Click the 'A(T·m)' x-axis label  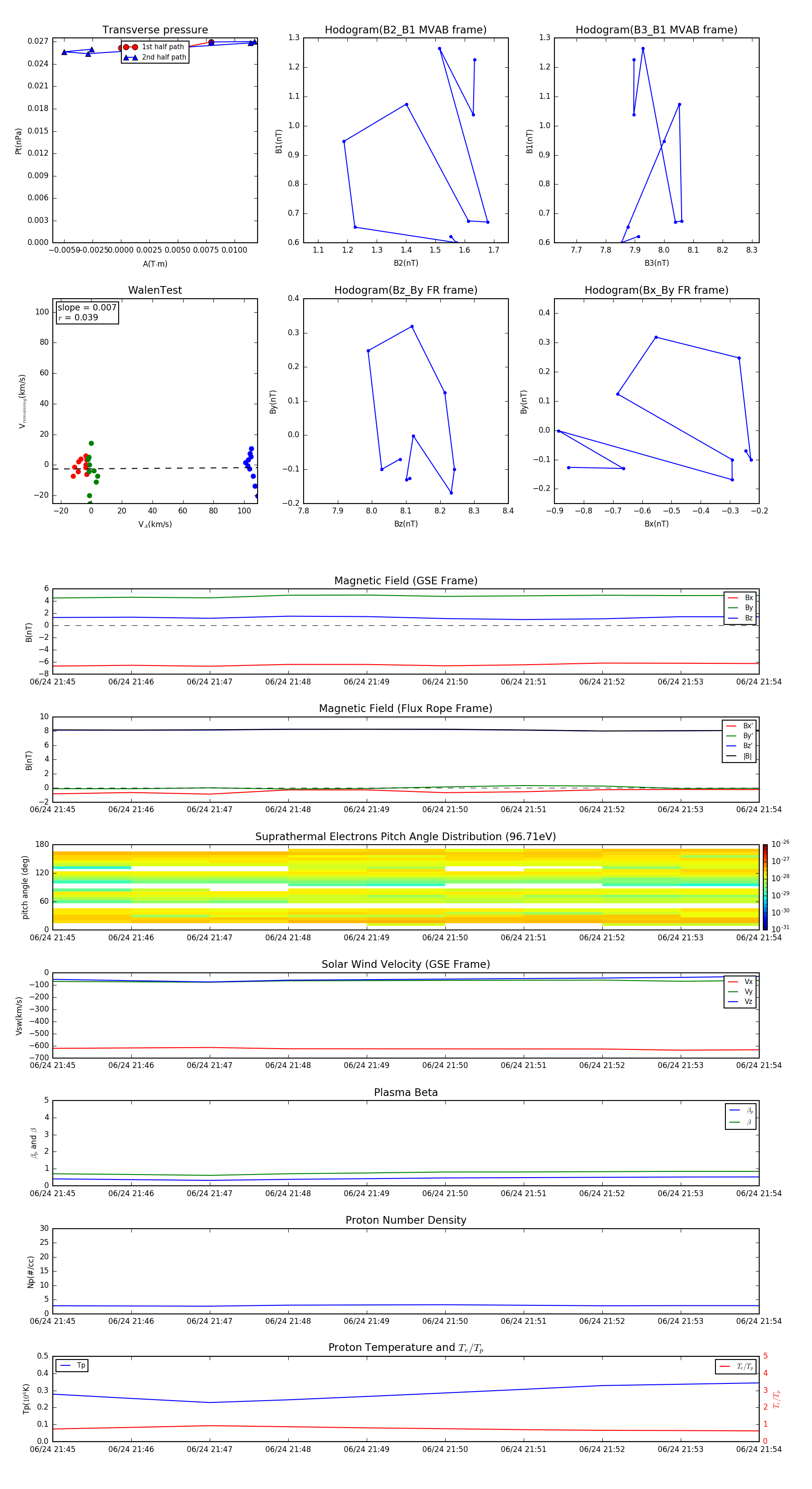click(155, 264)
